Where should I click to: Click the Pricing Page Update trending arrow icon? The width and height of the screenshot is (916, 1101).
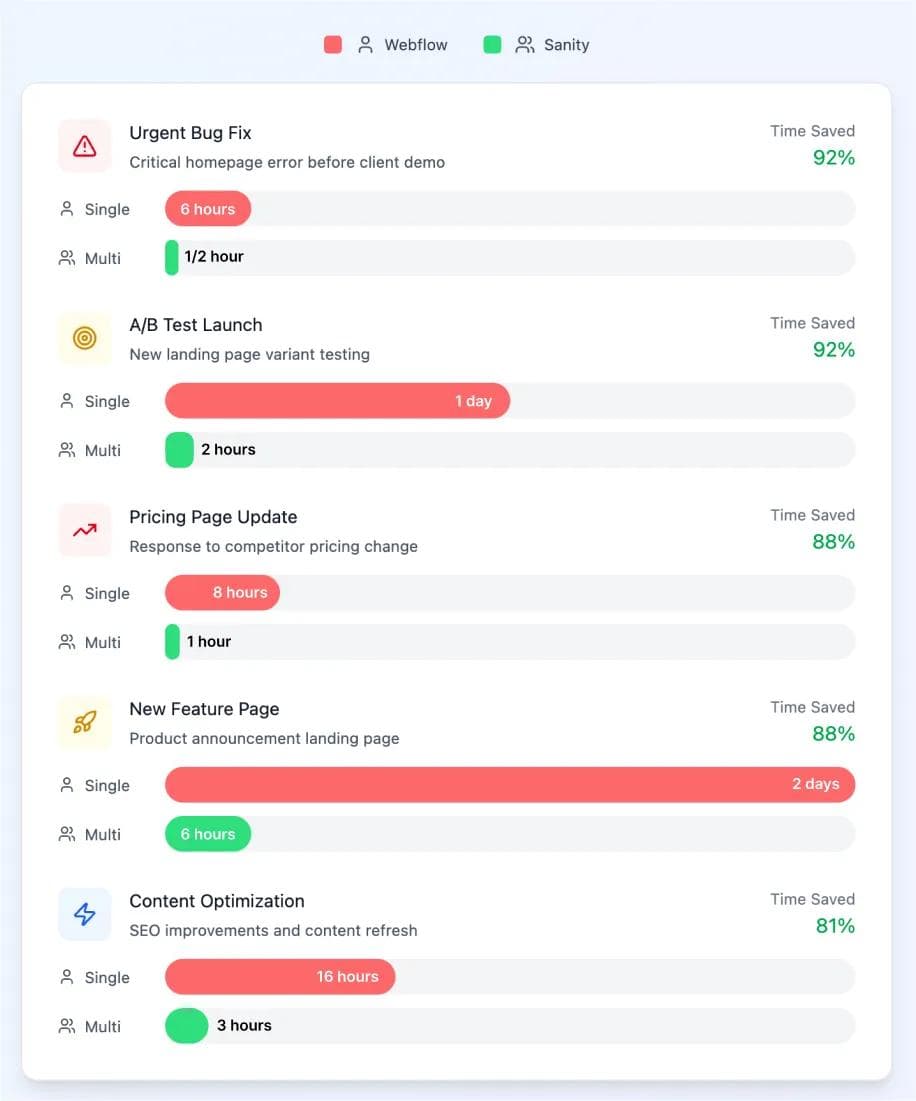[x=85, y=530]
